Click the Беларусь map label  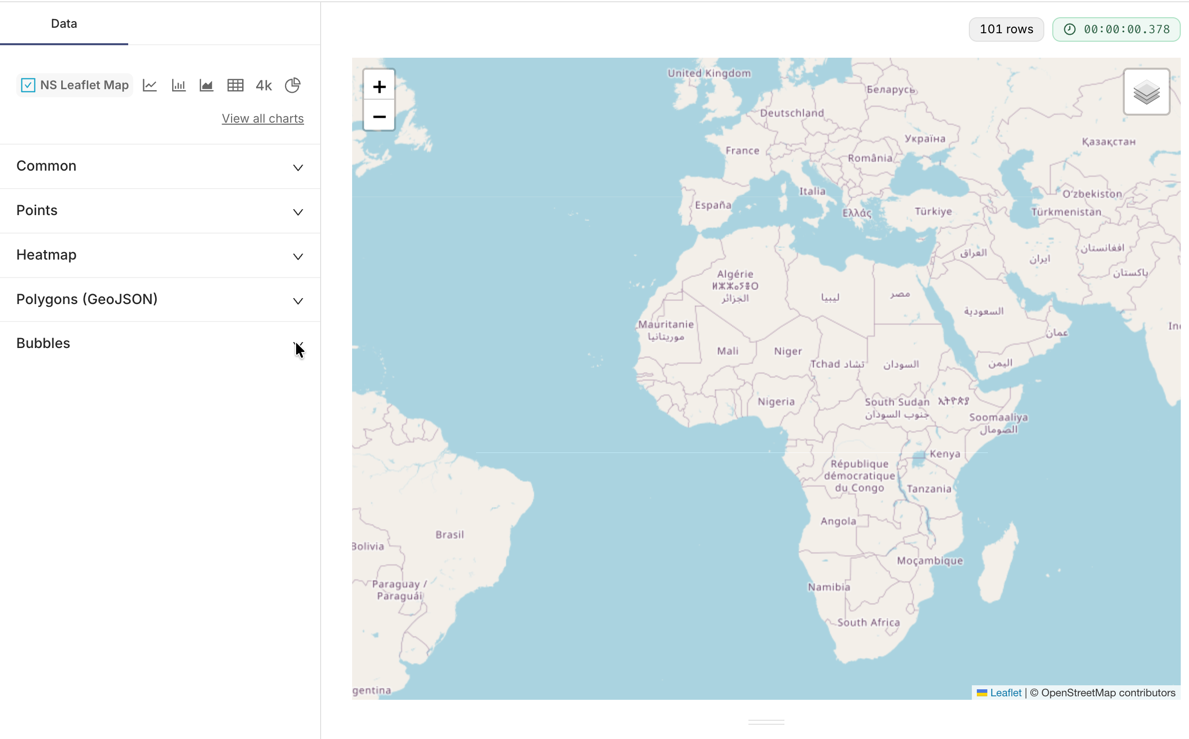coord(892,89)
